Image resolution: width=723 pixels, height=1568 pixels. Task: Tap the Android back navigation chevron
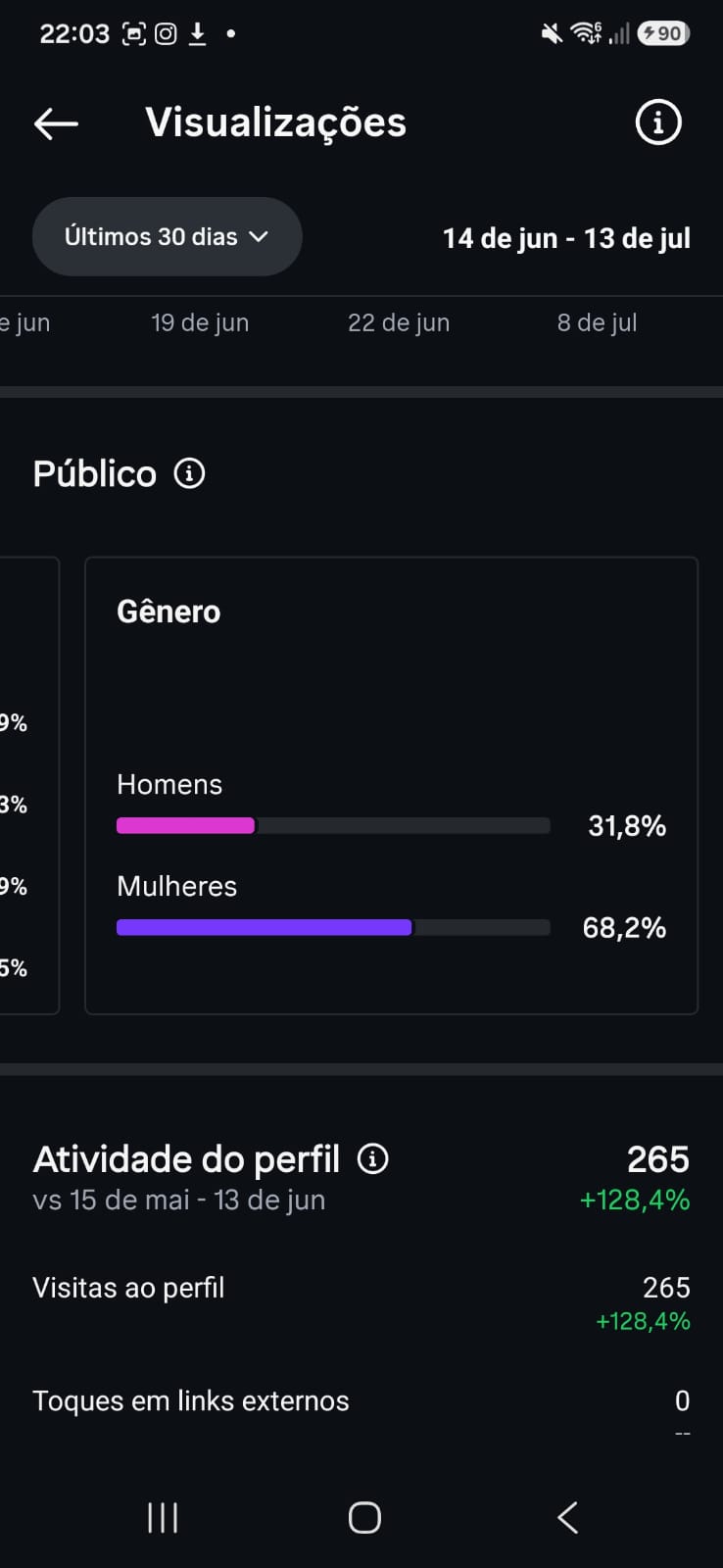click(x=567, y=1517)
